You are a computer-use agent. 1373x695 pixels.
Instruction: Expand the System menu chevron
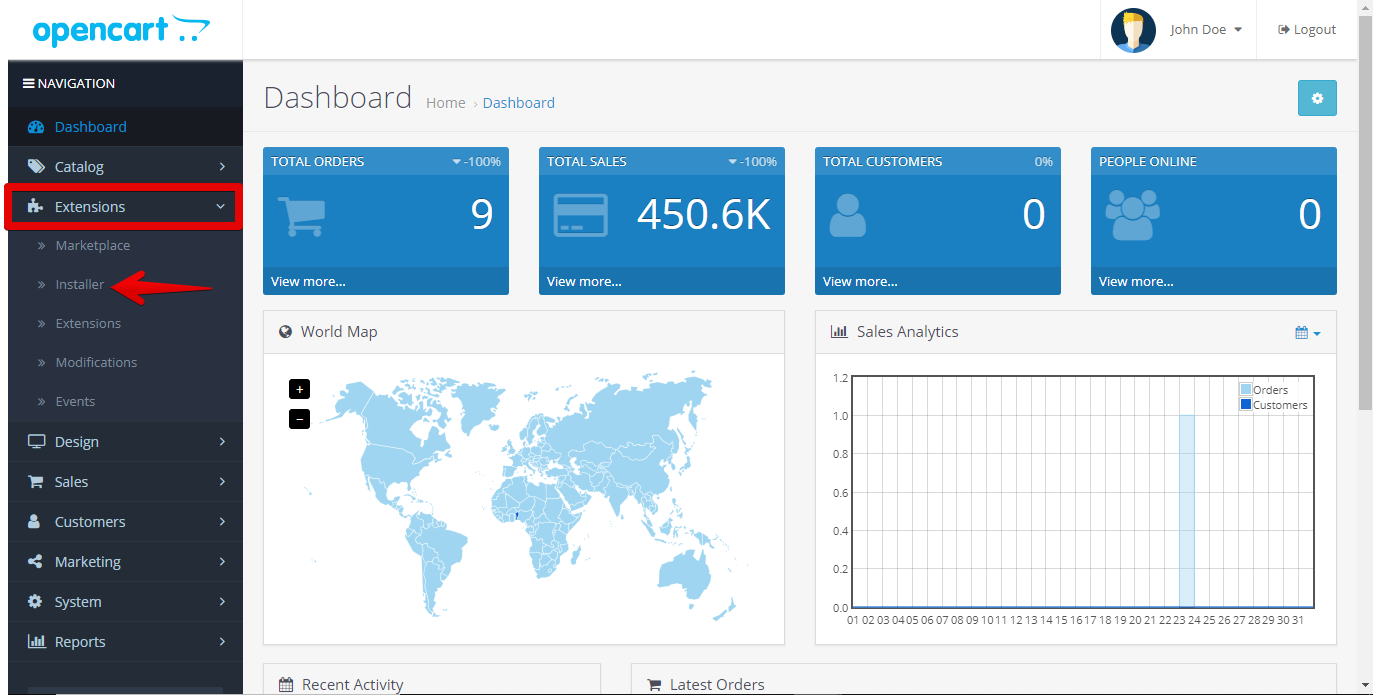[222, 602]
